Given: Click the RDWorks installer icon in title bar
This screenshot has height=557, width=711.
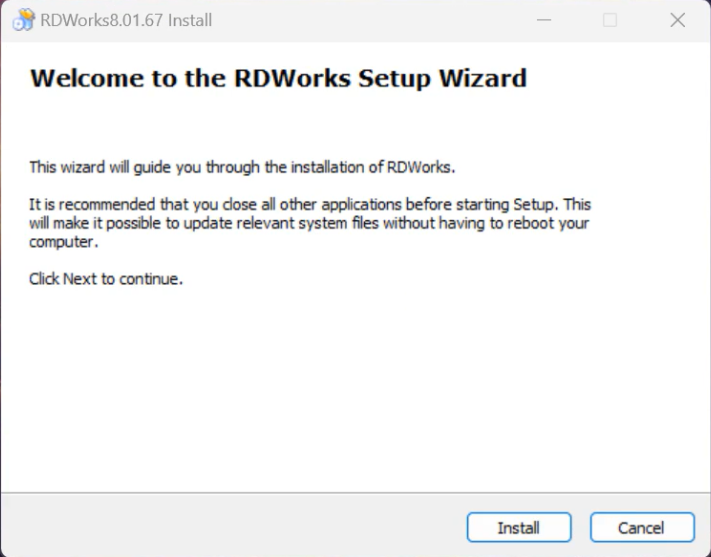Looking at the screenshot, I should tap(24, 20).
